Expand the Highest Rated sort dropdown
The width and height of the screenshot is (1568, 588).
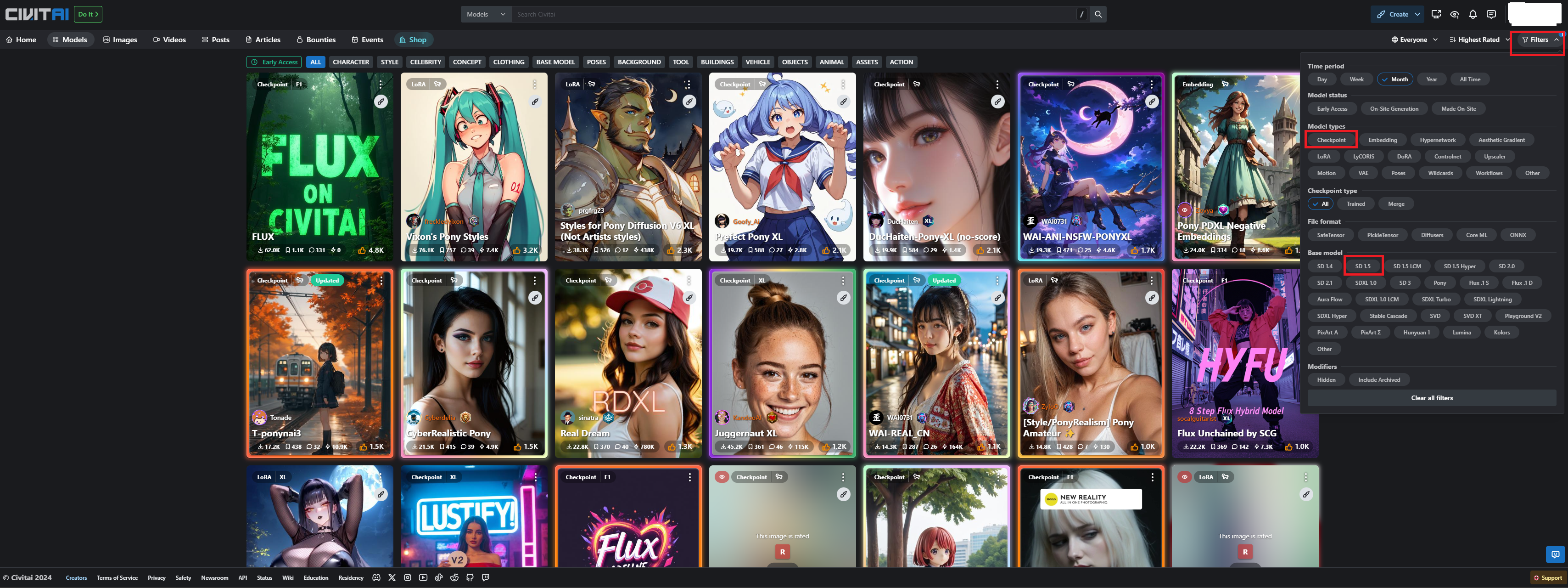(x=1478, y=40)
